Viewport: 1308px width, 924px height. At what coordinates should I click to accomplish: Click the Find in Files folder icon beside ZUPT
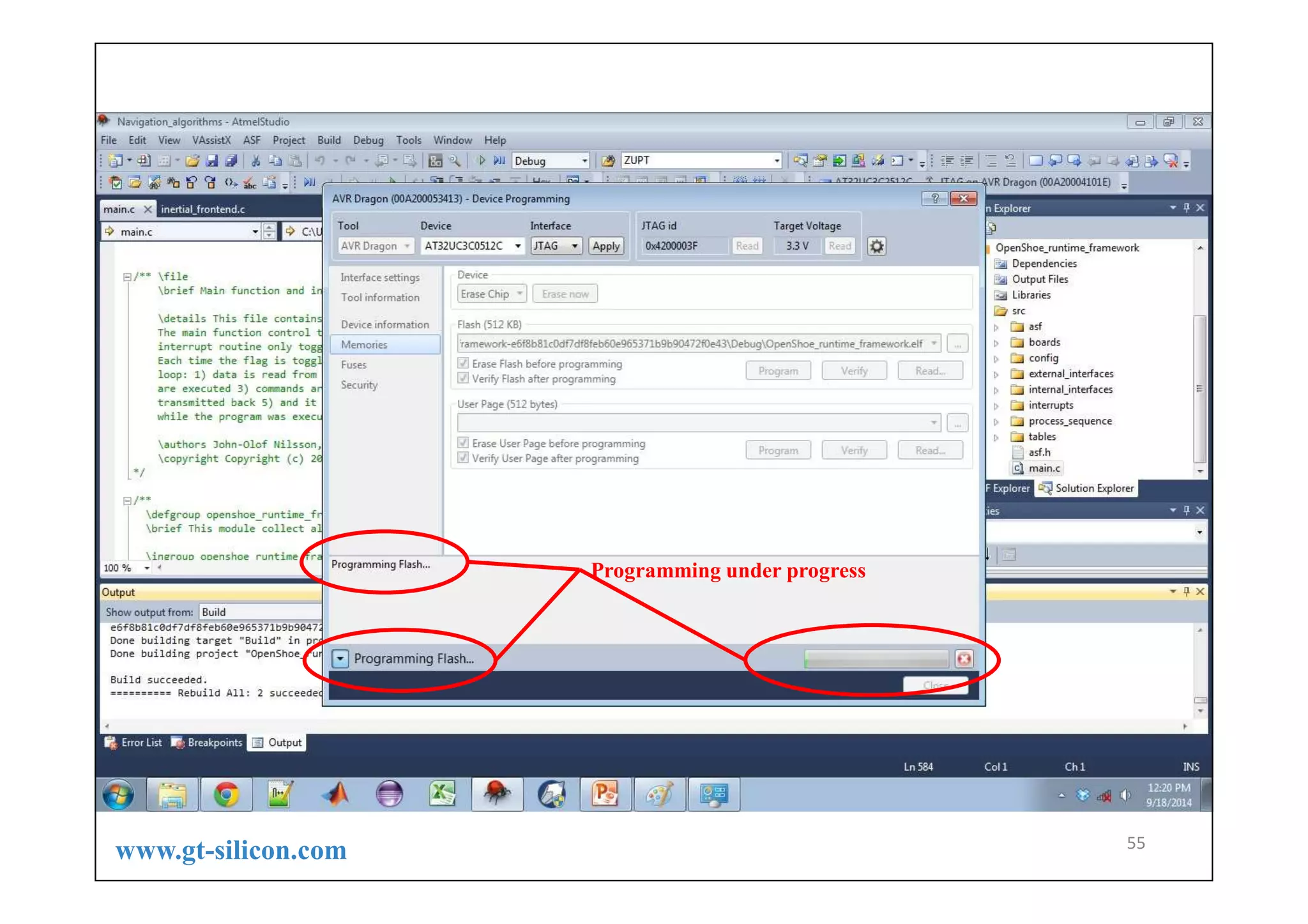tap(608, 161)
